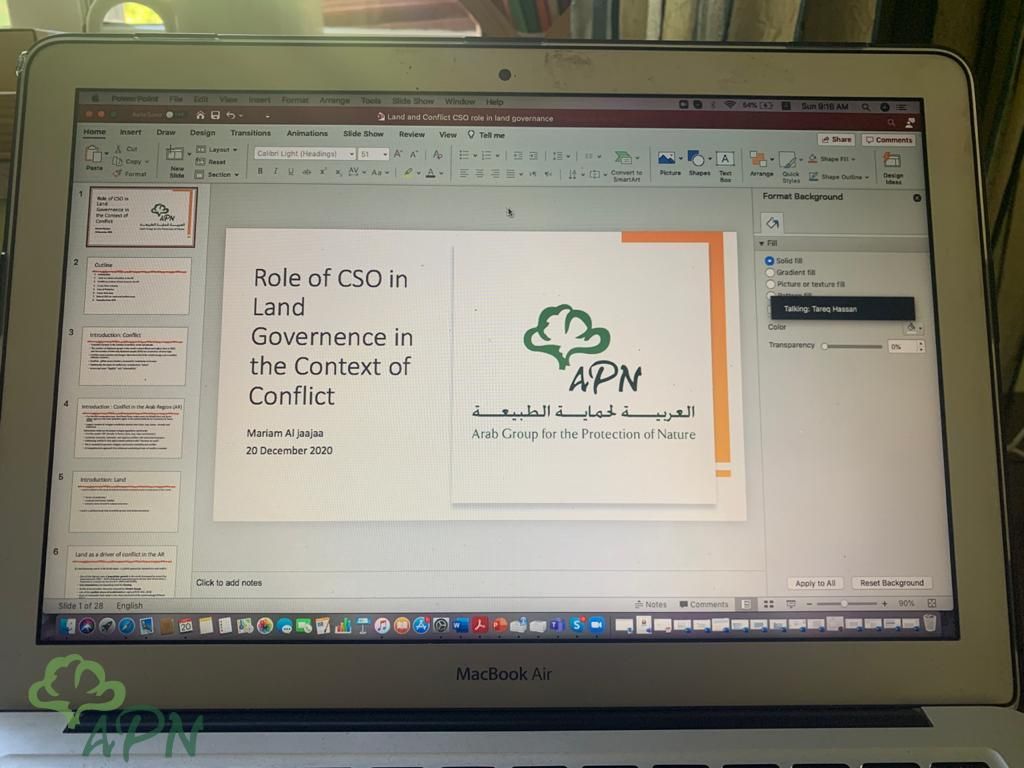This screenshot has height=768, width=1024.
Task: Apply italic formatting with the I icon
Action: click(x=276, y=171)
